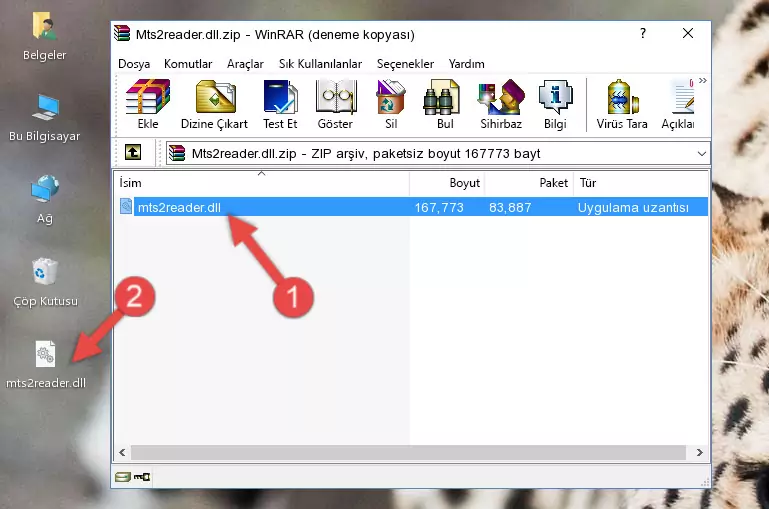Image resolution: width=769 pixels, height=509 pixels.
Task: Sort by Tür column header
Action: pyautogui.click(x=641, y=183)
